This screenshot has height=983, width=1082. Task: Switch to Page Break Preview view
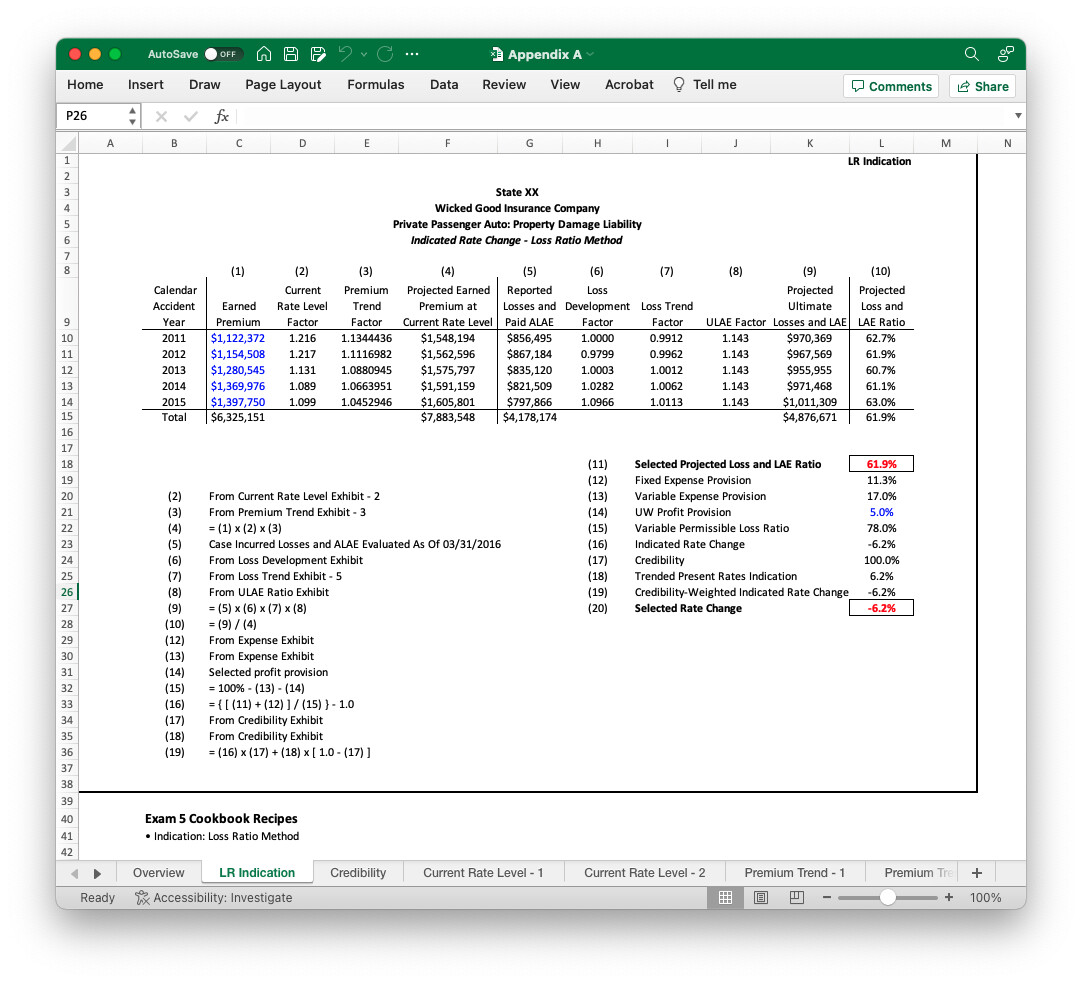coord(796,897)
